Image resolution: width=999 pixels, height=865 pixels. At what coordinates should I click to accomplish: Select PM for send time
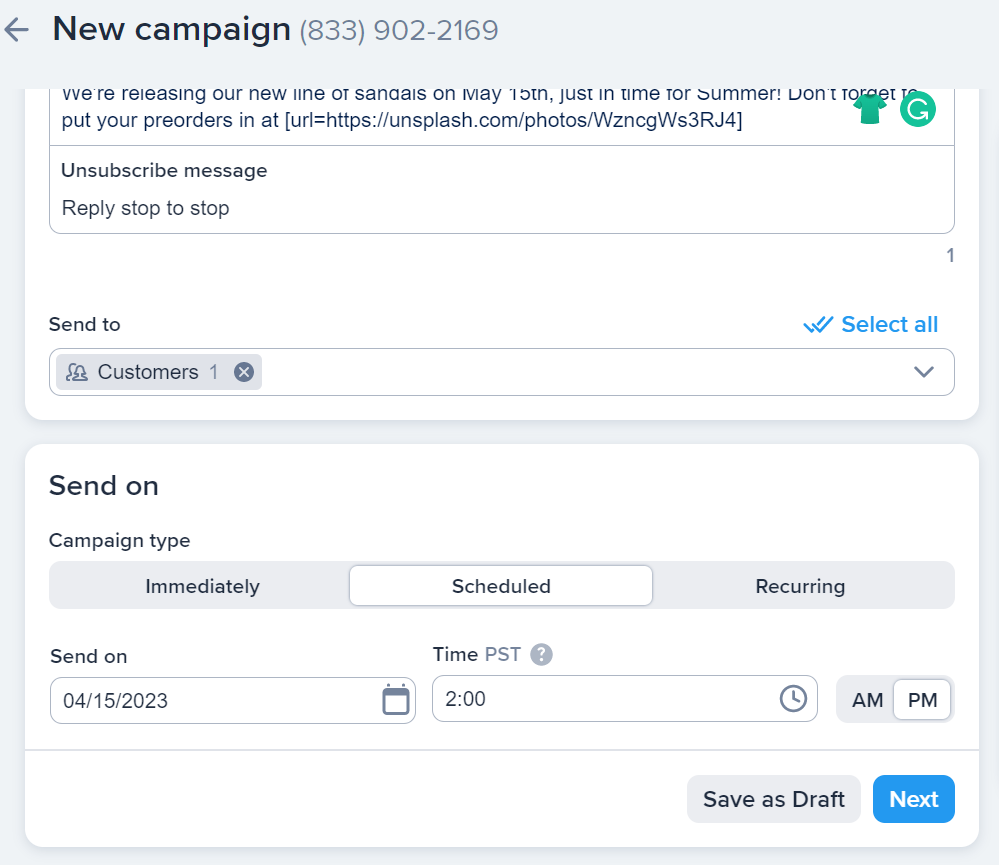pos(922,700)
